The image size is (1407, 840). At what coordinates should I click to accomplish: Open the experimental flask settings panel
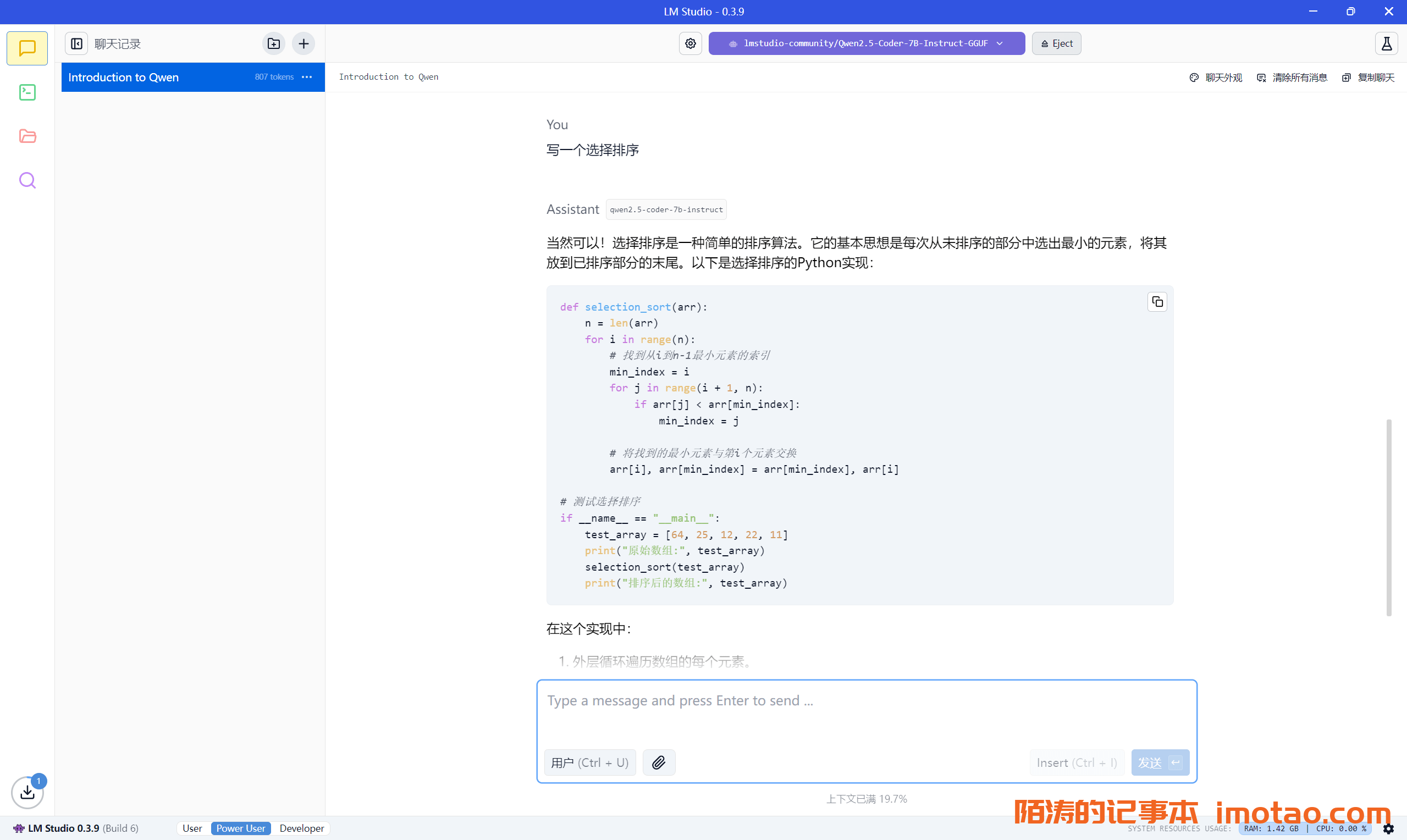[1387, 43]
